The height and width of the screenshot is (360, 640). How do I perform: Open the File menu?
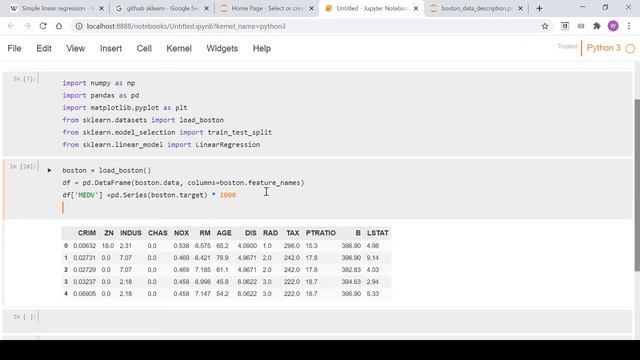point(14,49)
